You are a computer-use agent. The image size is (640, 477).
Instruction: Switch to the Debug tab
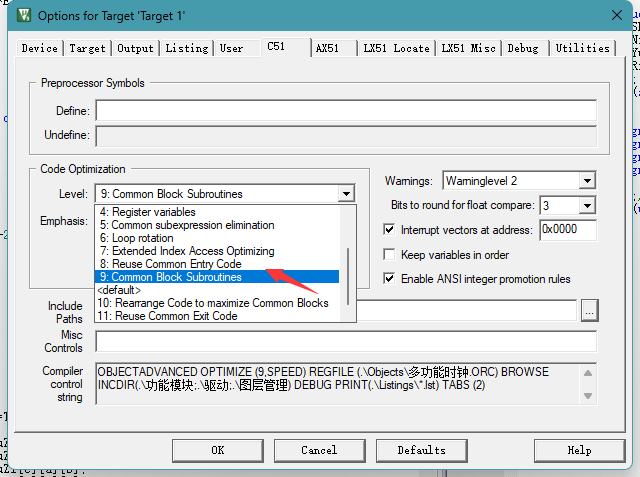523,48
